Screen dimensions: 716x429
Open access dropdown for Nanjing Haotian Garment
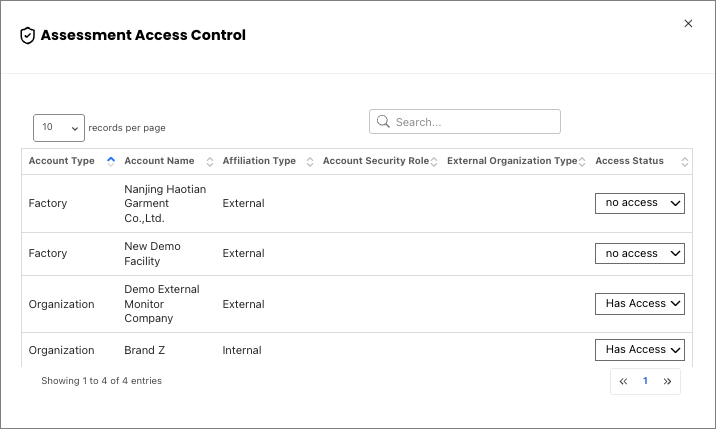tap(640, 203)
